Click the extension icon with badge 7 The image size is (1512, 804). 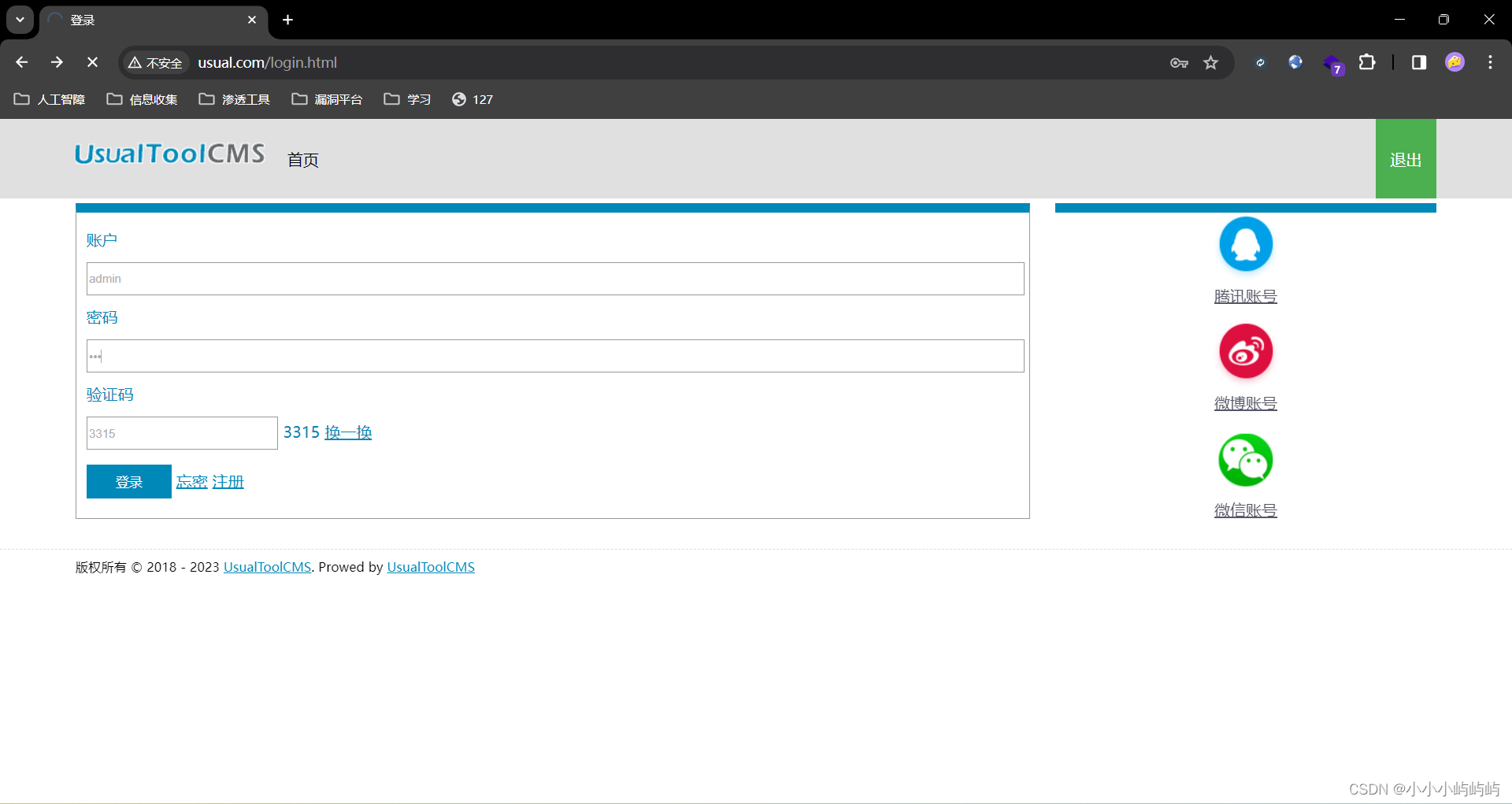(x=1333, y=64)
